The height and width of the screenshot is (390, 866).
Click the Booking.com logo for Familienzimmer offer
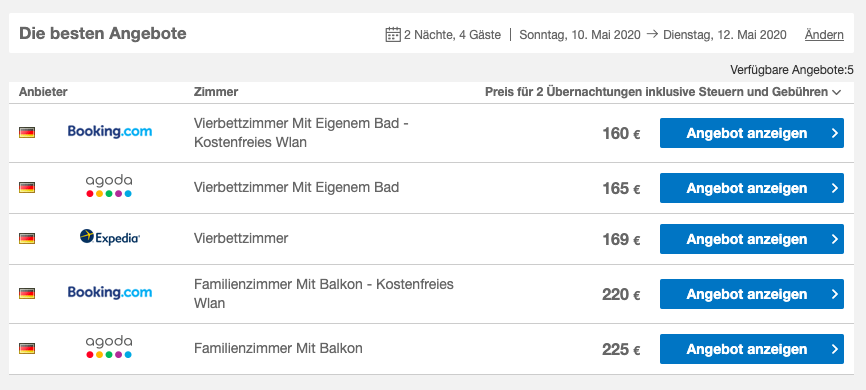[110, 292]
